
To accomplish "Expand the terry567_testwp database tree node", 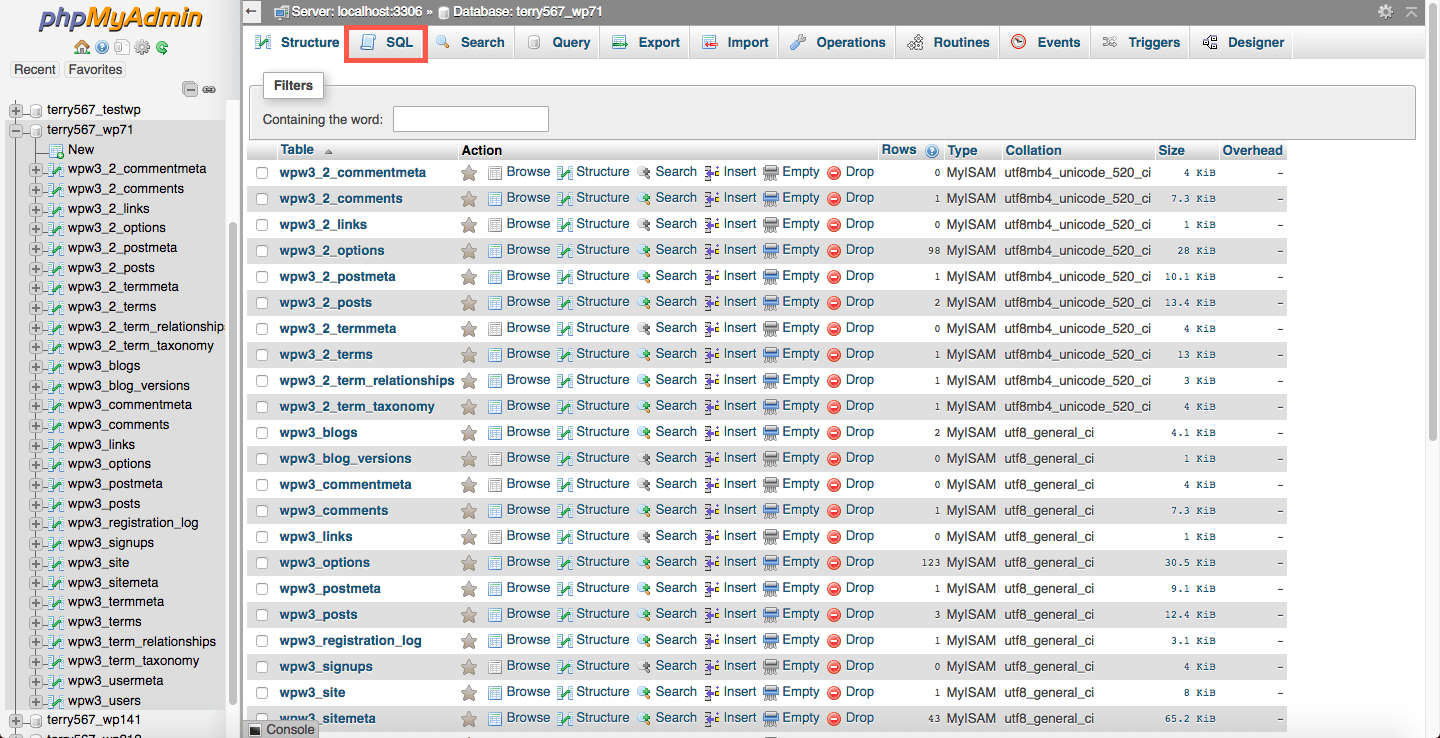I will [x=16, y=110].
